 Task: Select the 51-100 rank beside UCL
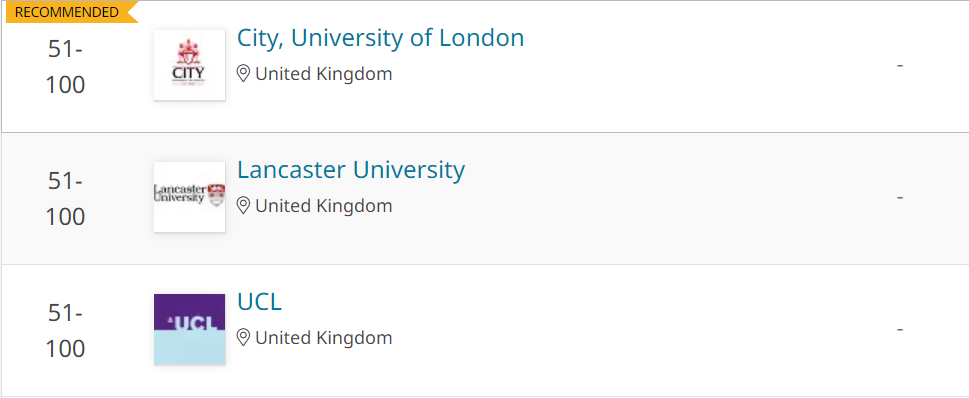point(66,331)
